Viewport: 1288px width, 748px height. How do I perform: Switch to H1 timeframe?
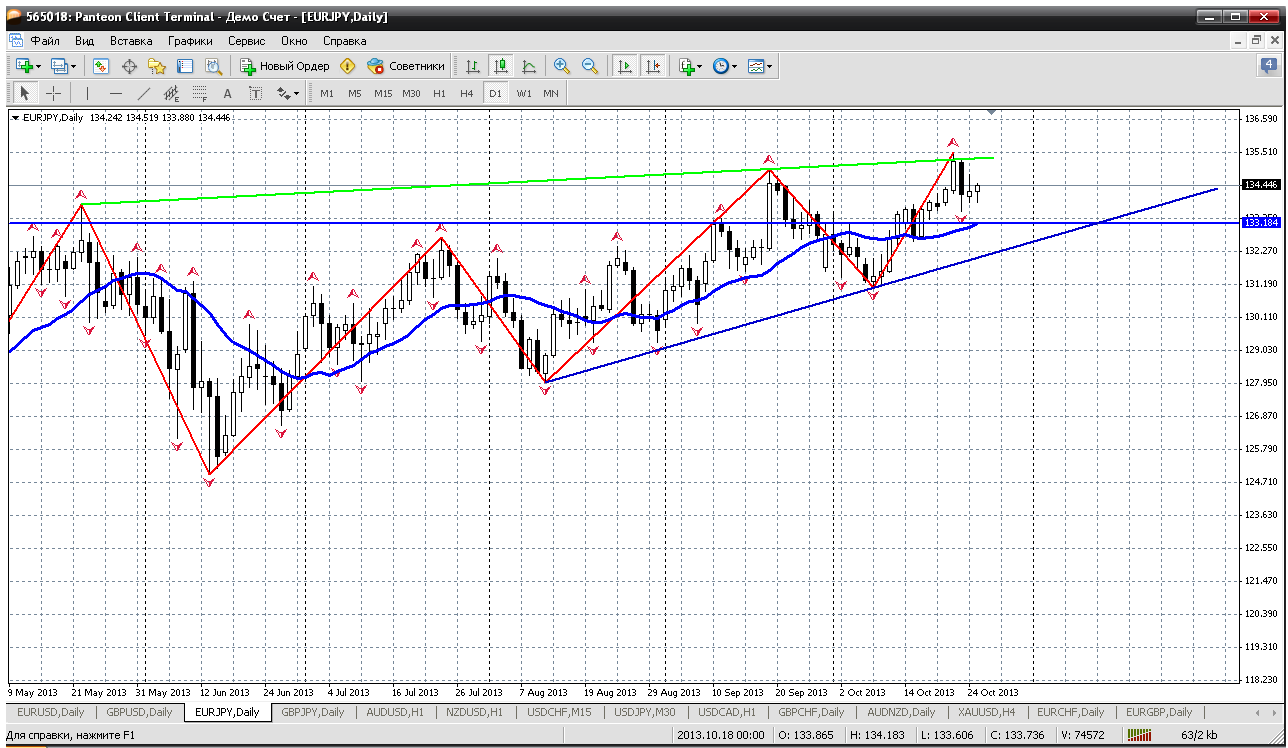pos(439,93)
